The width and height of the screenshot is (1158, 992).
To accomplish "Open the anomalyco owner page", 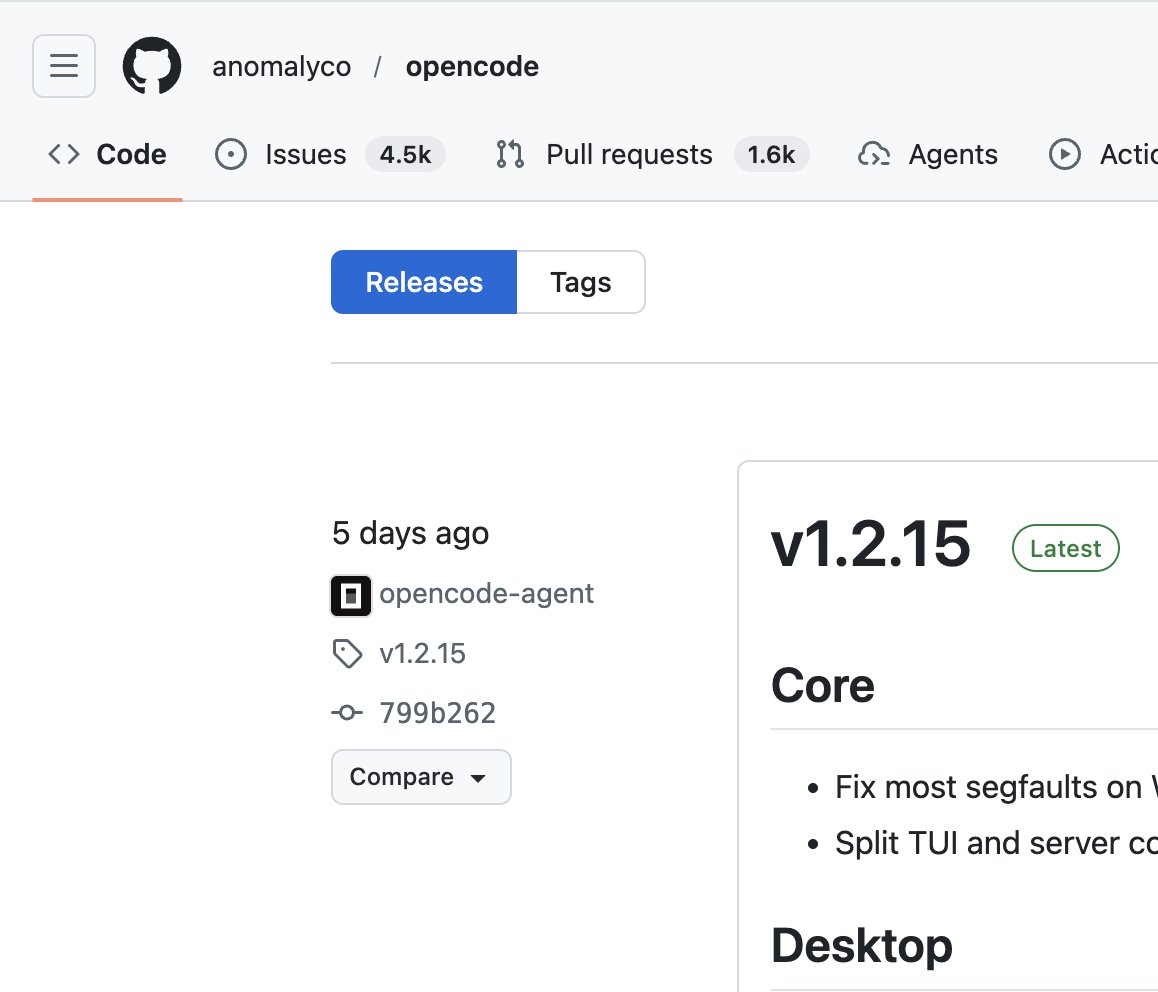I will tap(281, 66).
